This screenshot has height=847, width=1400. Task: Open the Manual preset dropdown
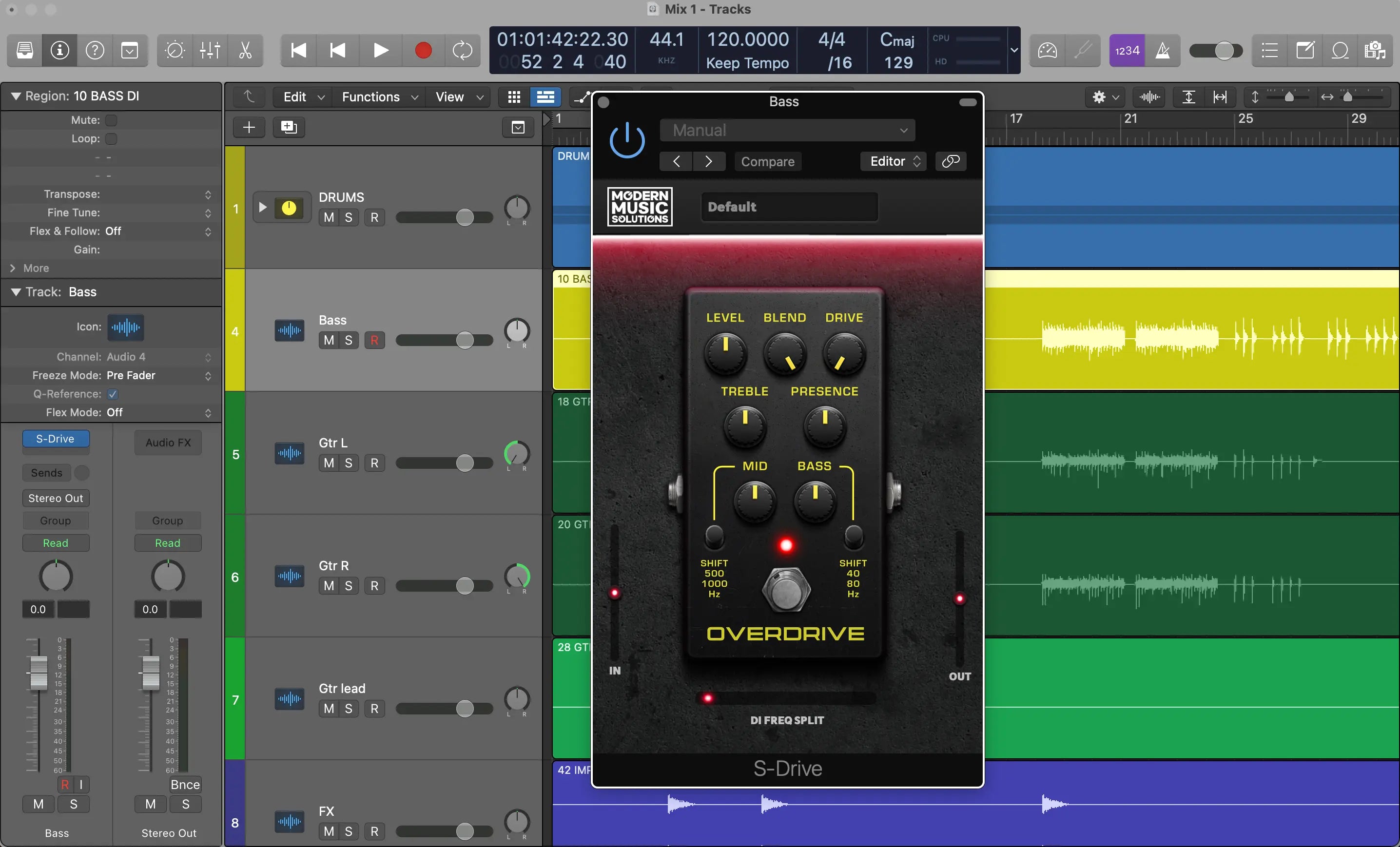point(787,130)
